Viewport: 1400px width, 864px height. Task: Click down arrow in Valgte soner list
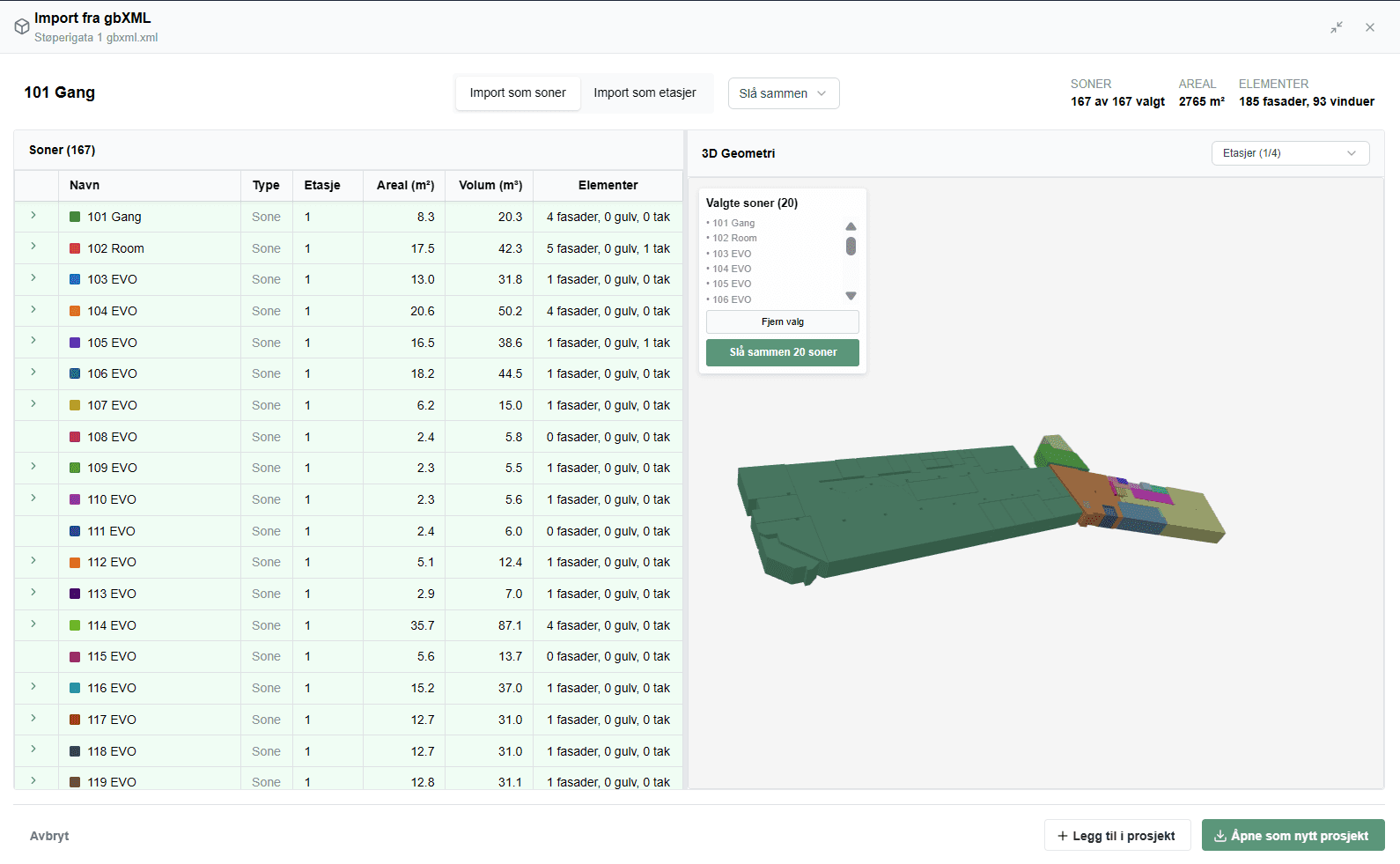pos(851,296)
